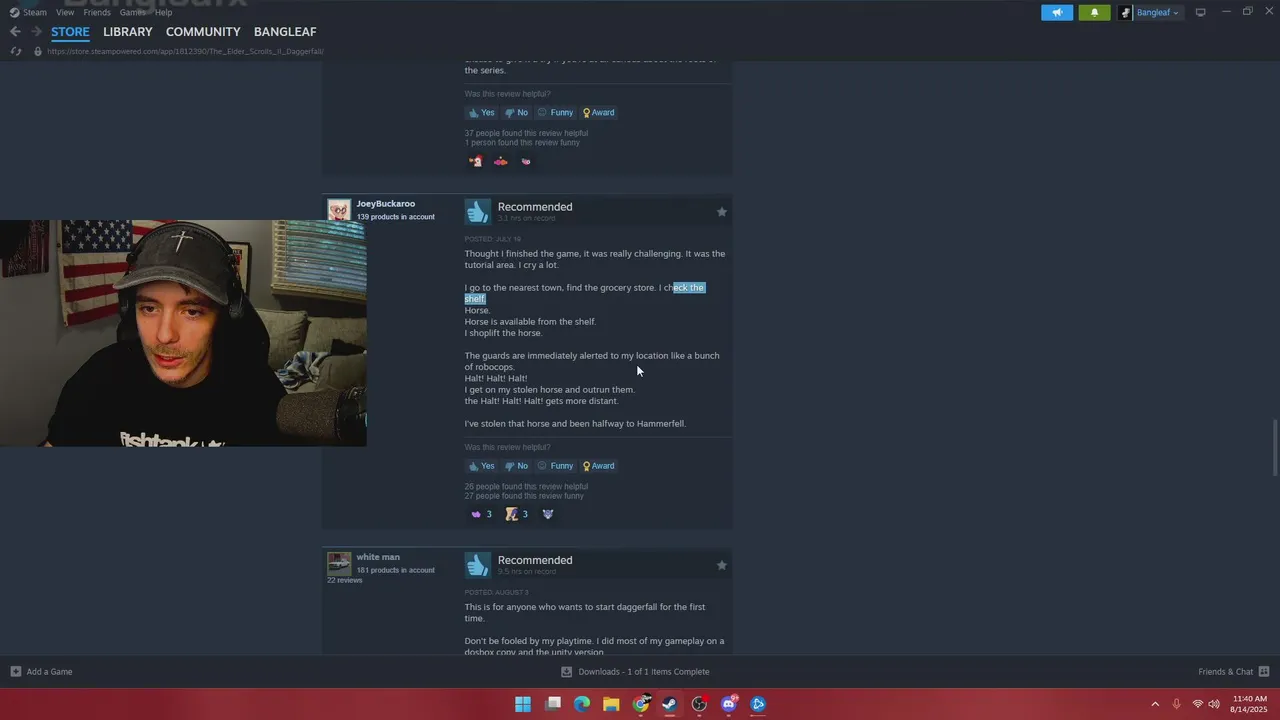Image resolution: width=1280 pixels, height=720 pixels.
Task: Click the blue creature award badge
Action: pos(547,514)
